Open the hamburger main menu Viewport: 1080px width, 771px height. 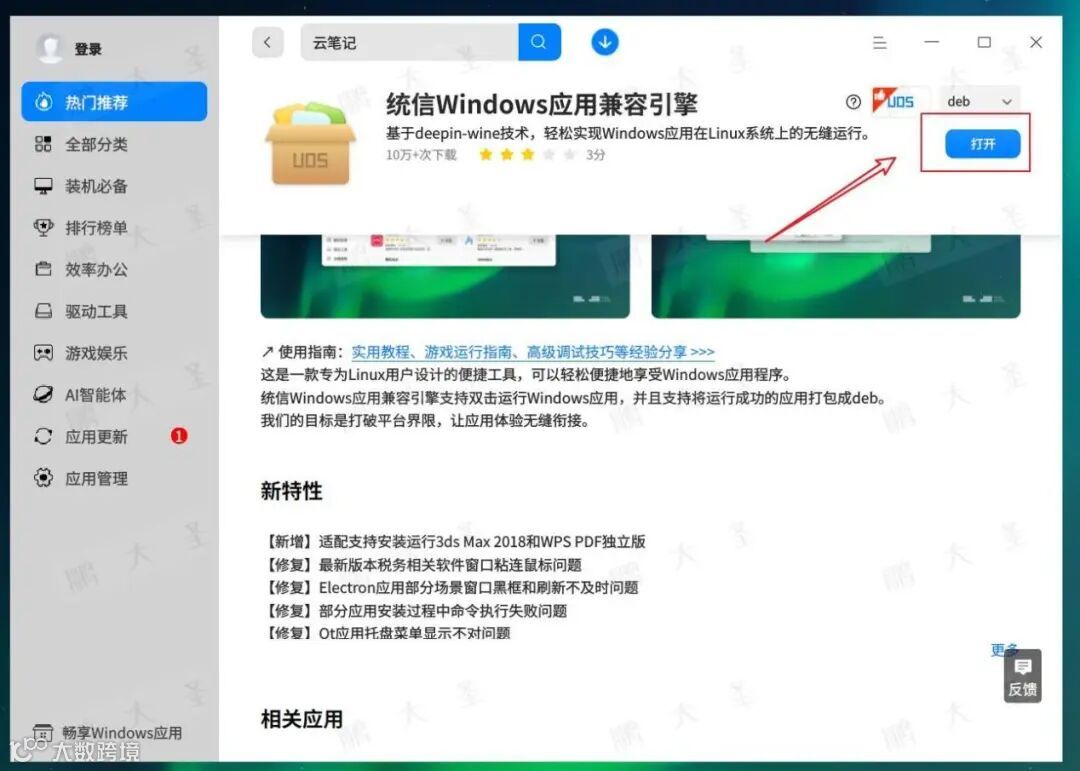880,43
